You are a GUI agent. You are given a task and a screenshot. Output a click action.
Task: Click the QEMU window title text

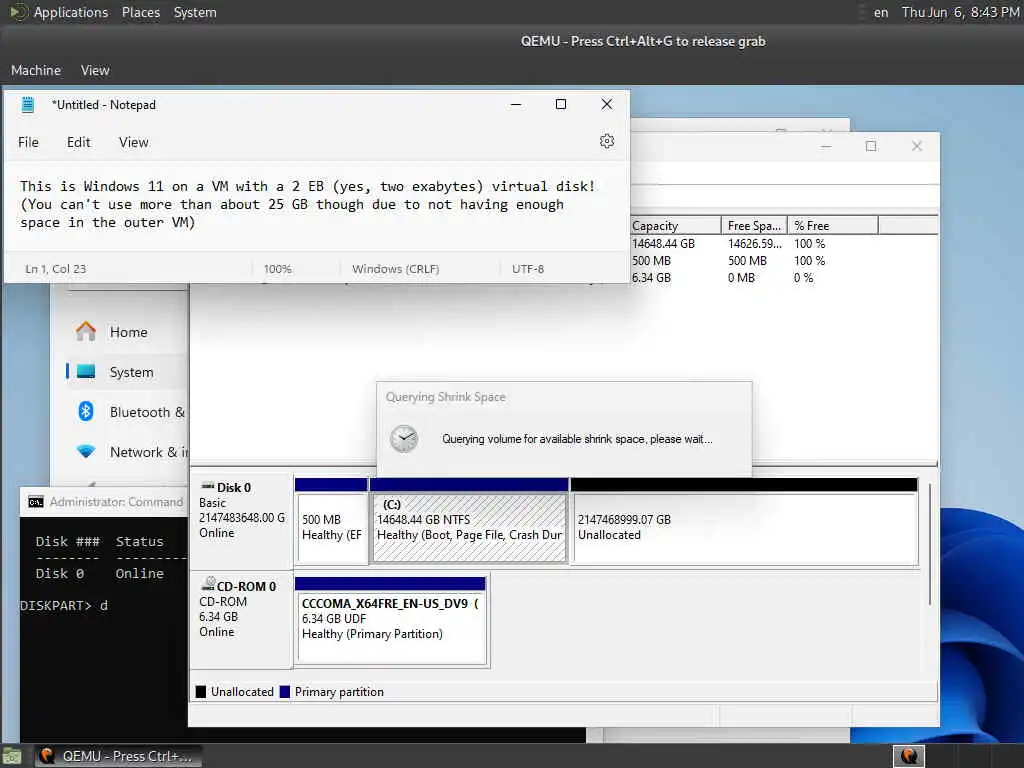tap(643, 41)
